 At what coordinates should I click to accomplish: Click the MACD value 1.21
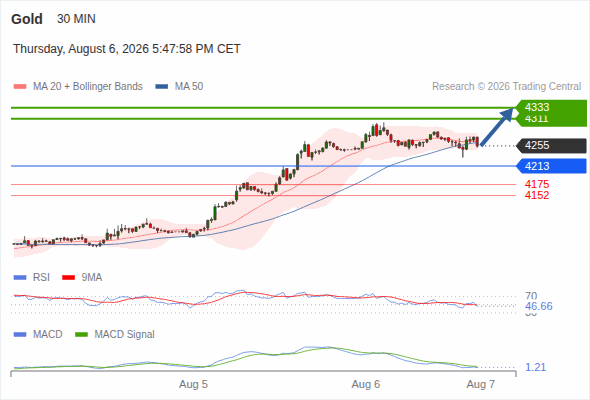[535, 367]
